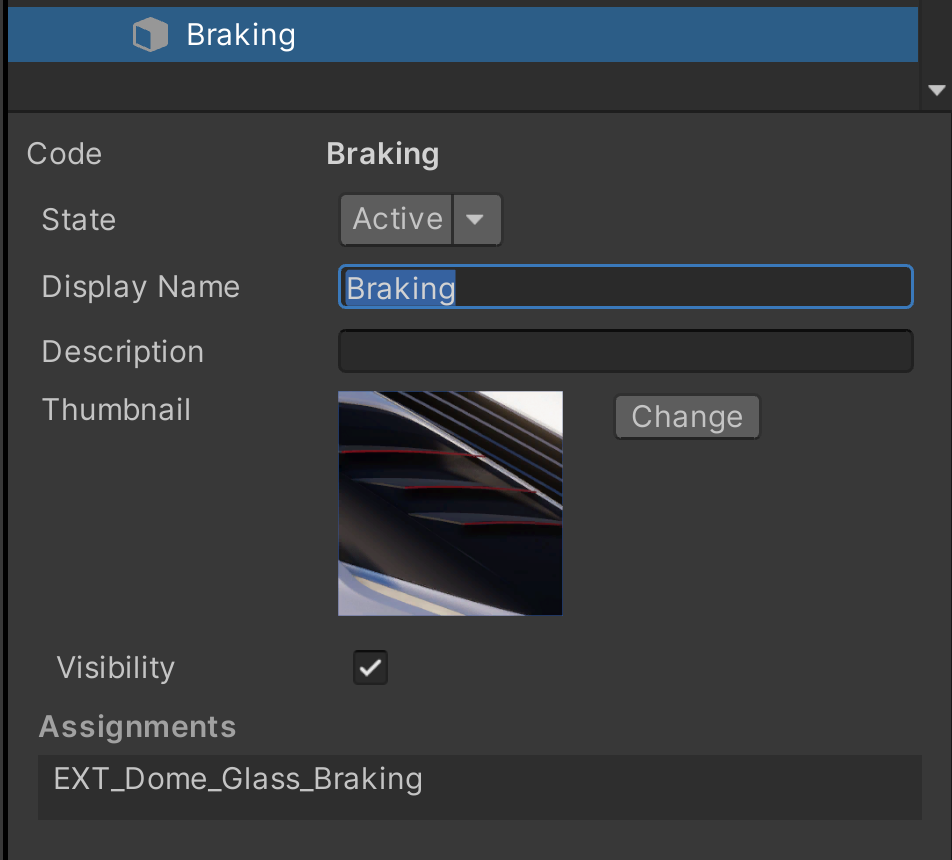Click the bold Braking code value
This screenshot has width=952, height=860.
point(382,154)
